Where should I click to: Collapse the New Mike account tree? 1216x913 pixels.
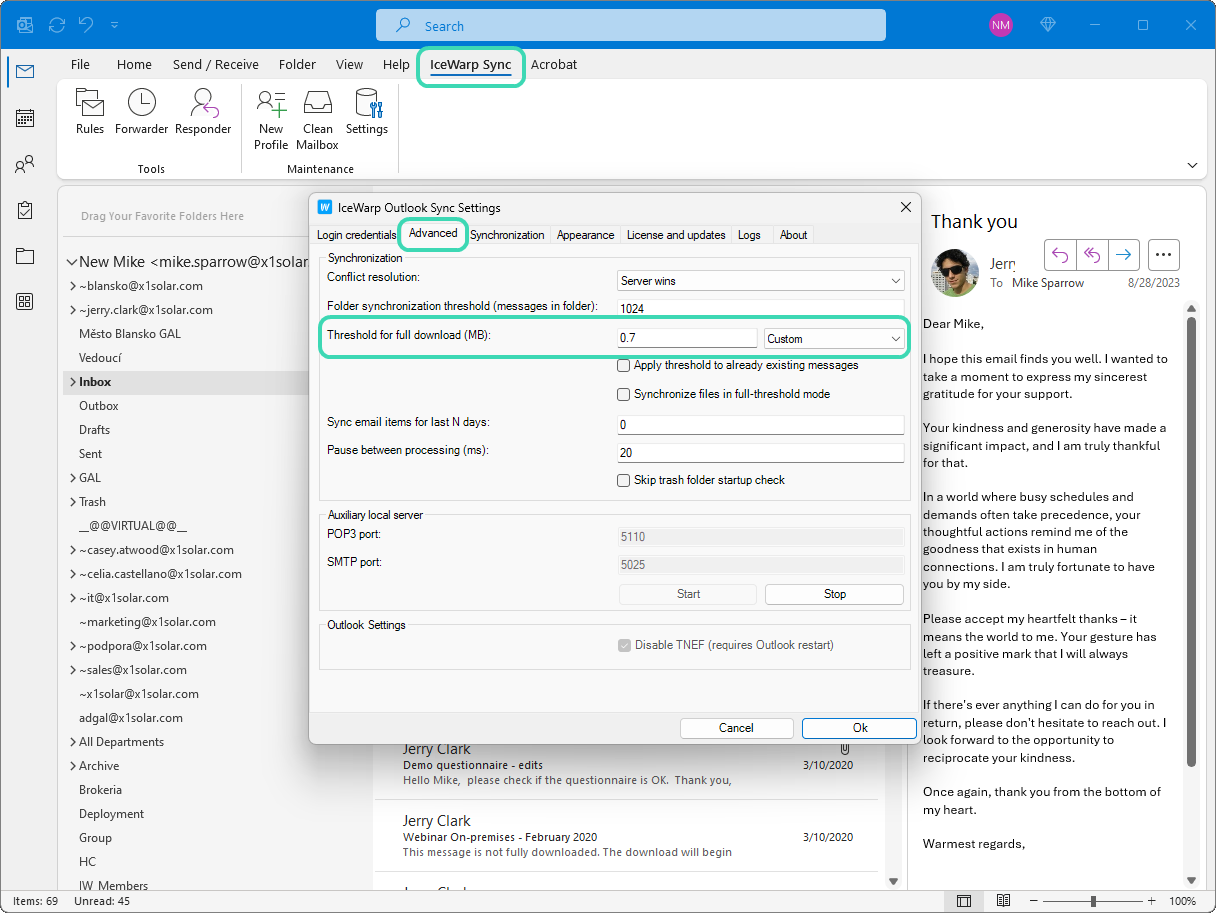tap(72, 262)
